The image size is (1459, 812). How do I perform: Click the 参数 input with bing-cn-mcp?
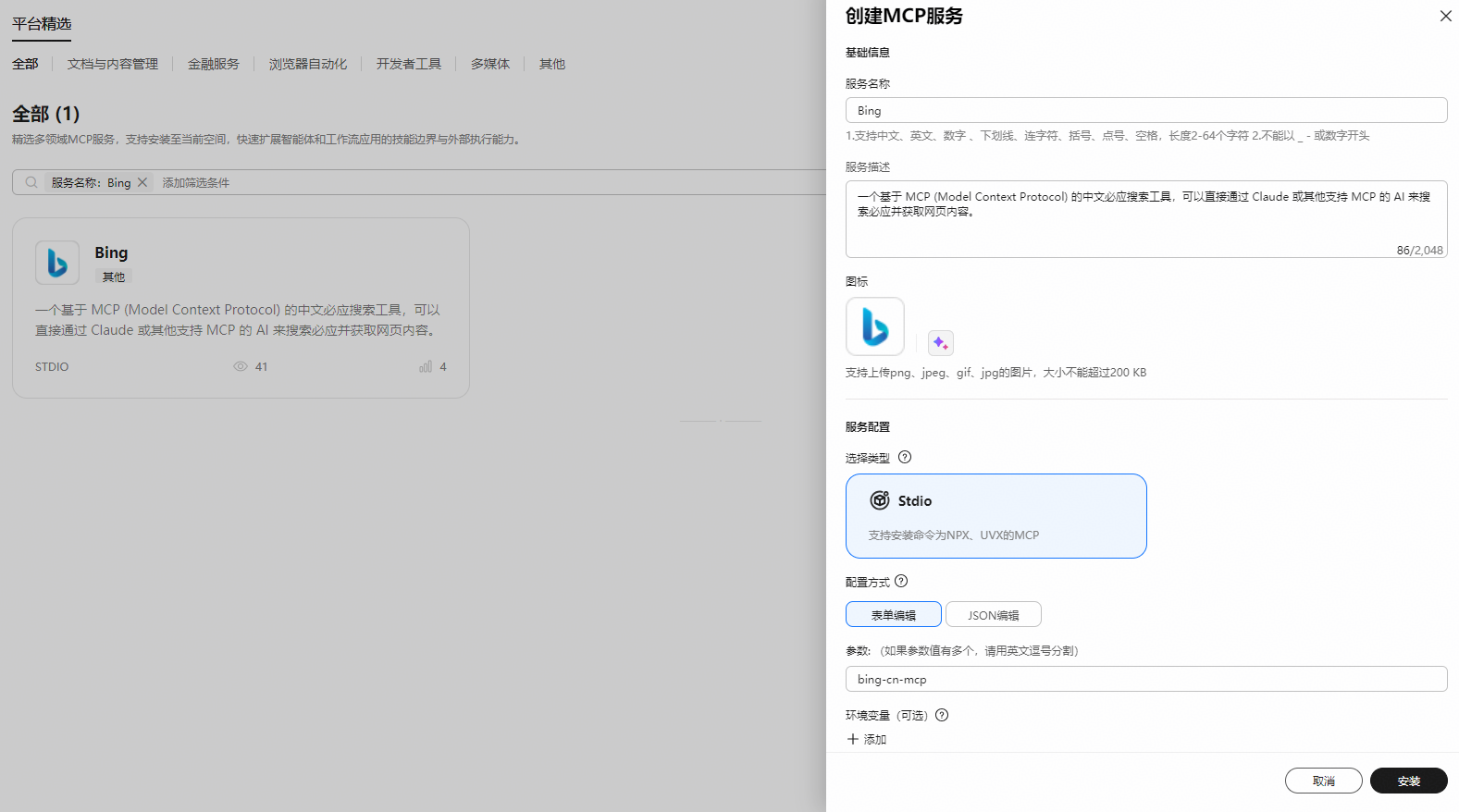[1146, 679]
